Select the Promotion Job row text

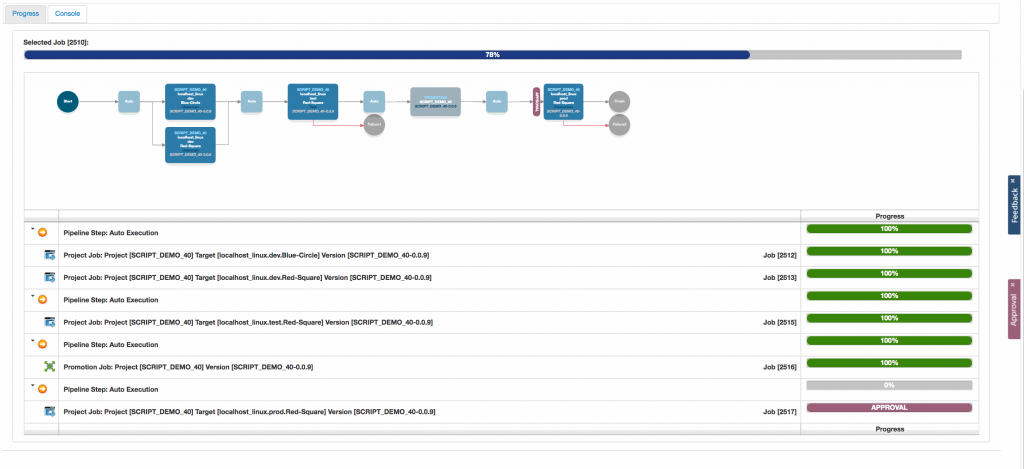pos(188,367)
